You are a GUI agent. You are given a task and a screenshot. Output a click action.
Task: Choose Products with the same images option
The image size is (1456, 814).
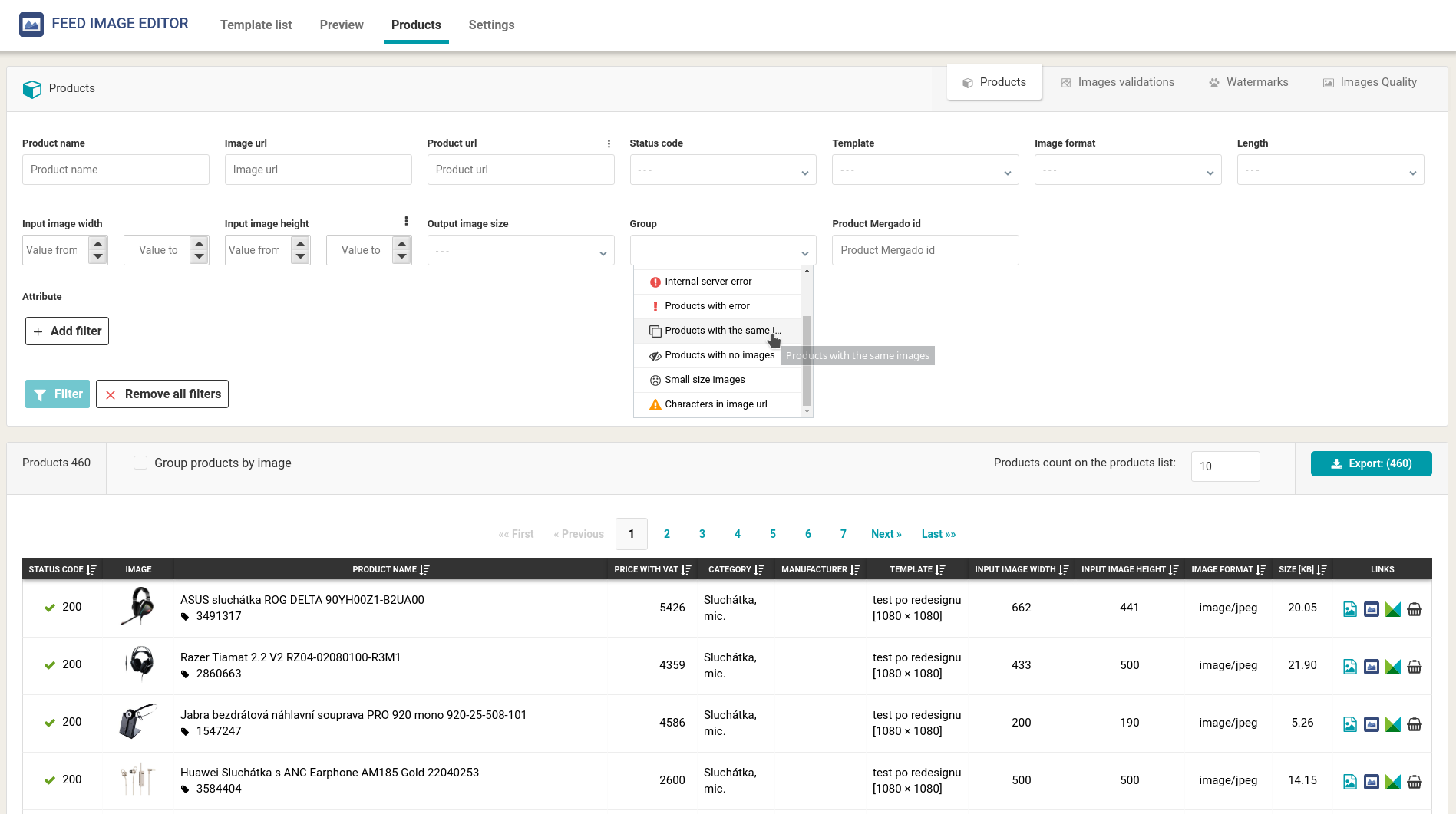tap(718, 331)
